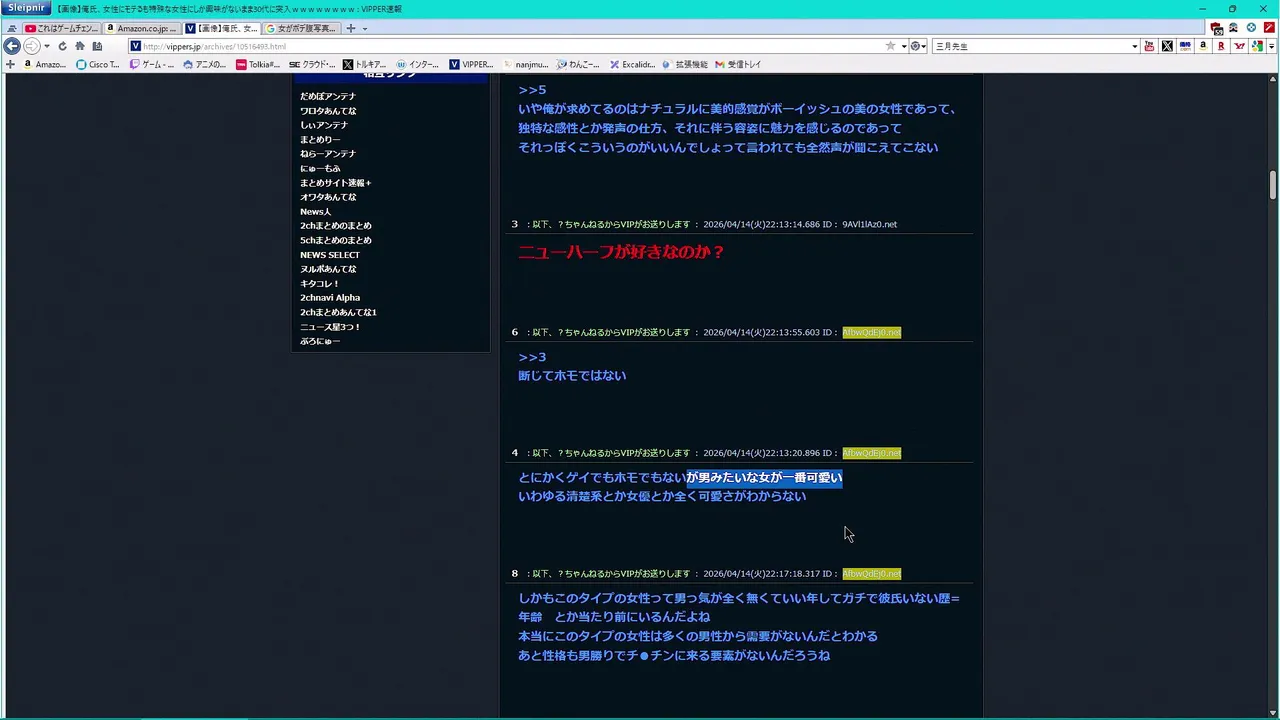This screenshot has height=720, width=1280.
Task: Open the オワタあんてな sidebar link
Action: [x=328, y=197]
